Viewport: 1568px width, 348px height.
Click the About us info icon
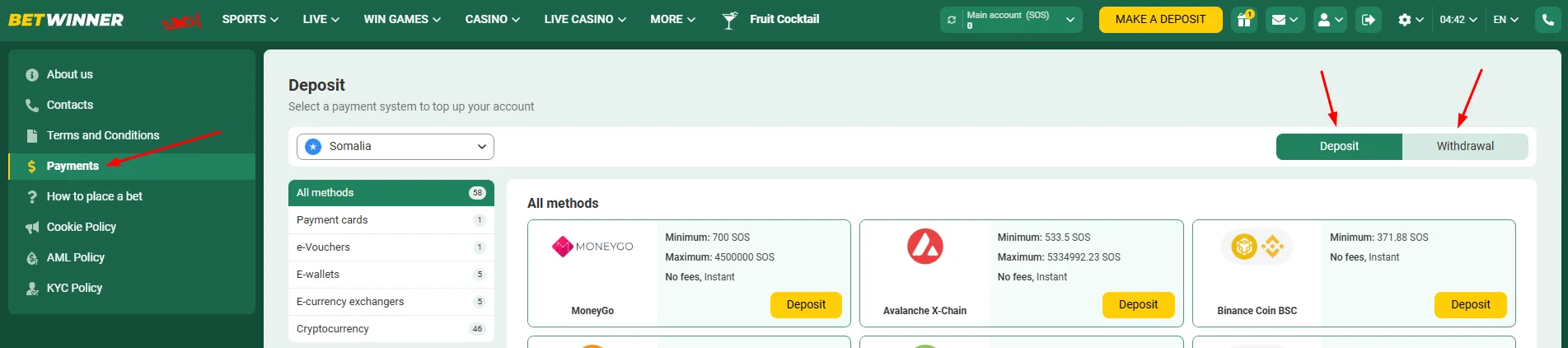point(32,75)
